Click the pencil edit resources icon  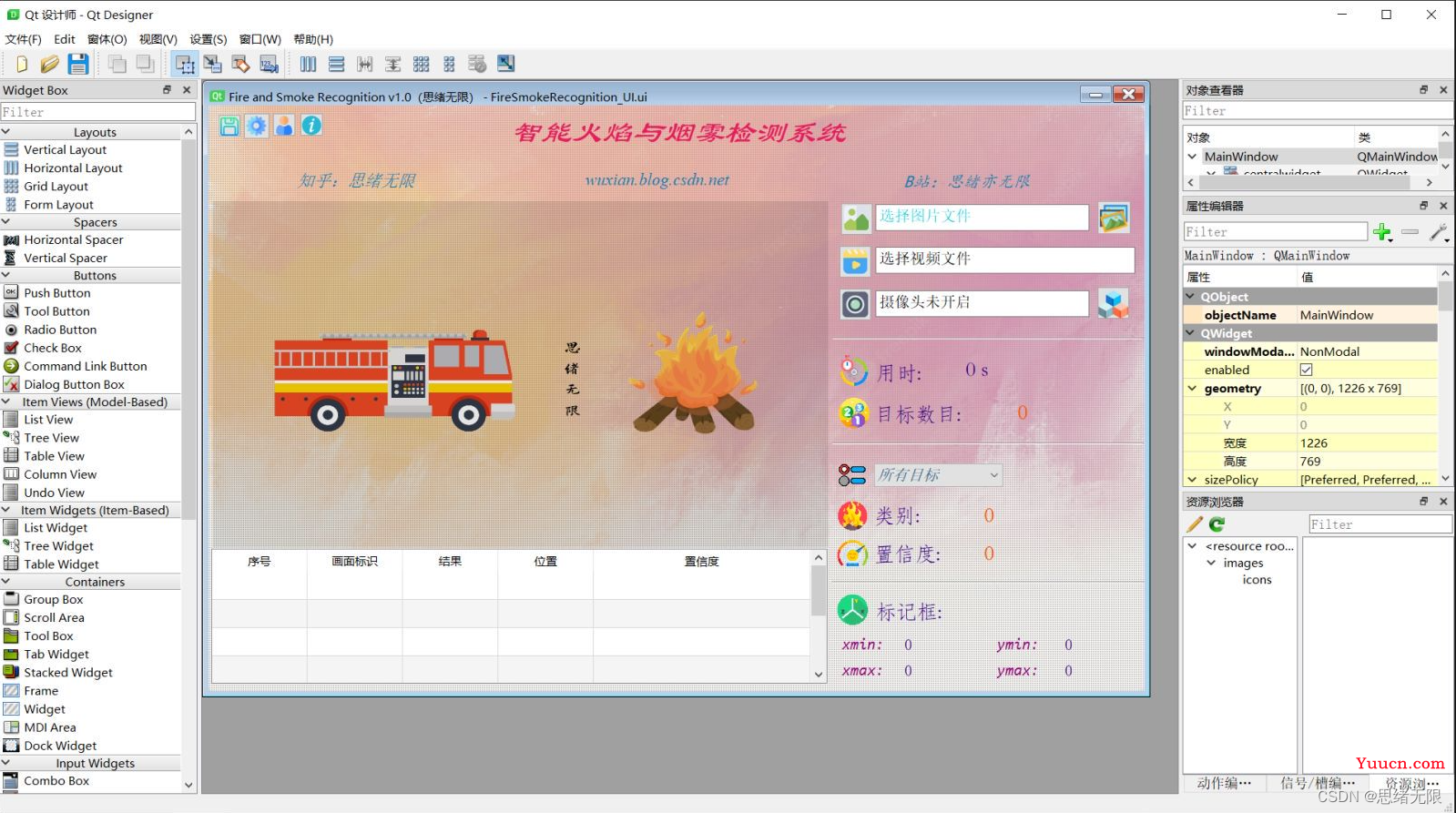(x=1195, y=524)
